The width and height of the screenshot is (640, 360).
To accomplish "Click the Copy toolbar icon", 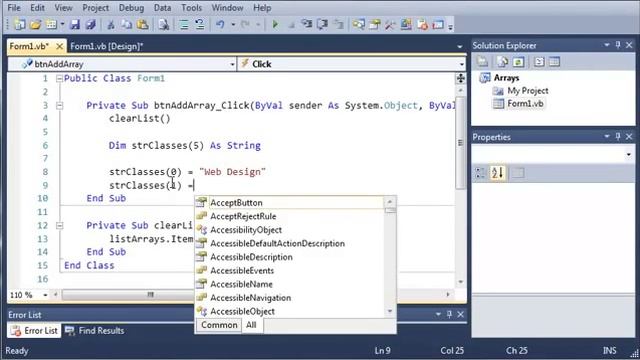I will [127, 25].
